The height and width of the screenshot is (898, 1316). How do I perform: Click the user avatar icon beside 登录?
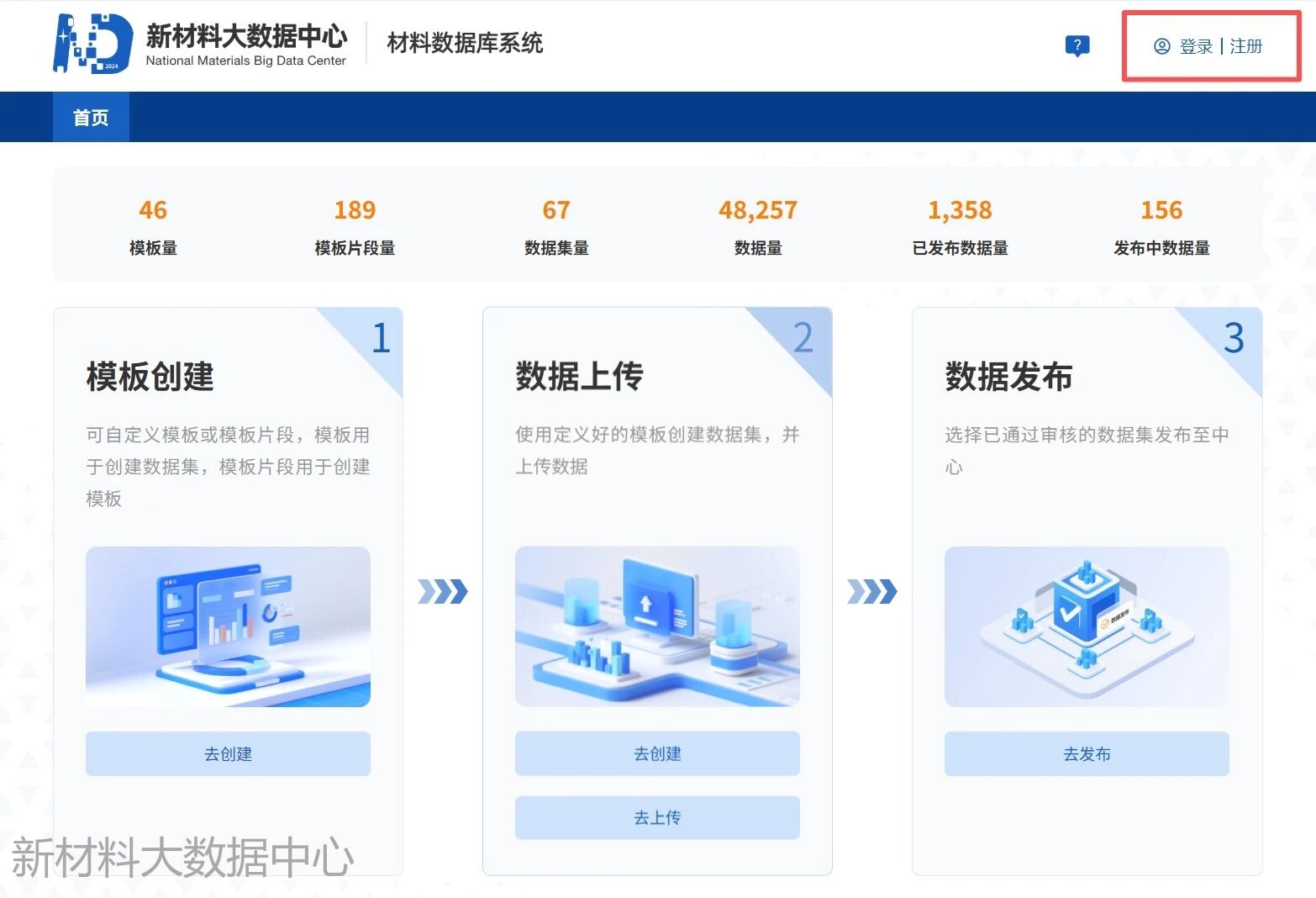pyautogui.click(x=1161, y=46)
